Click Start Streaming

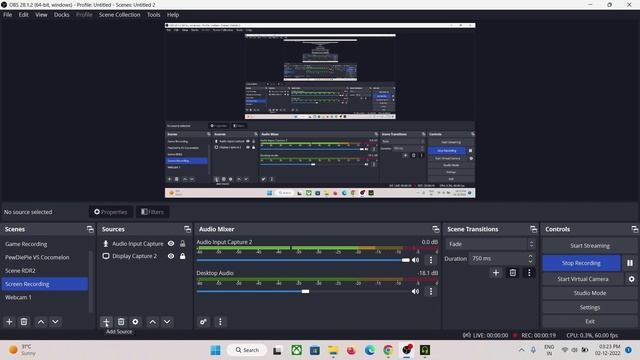click(590, 246)
